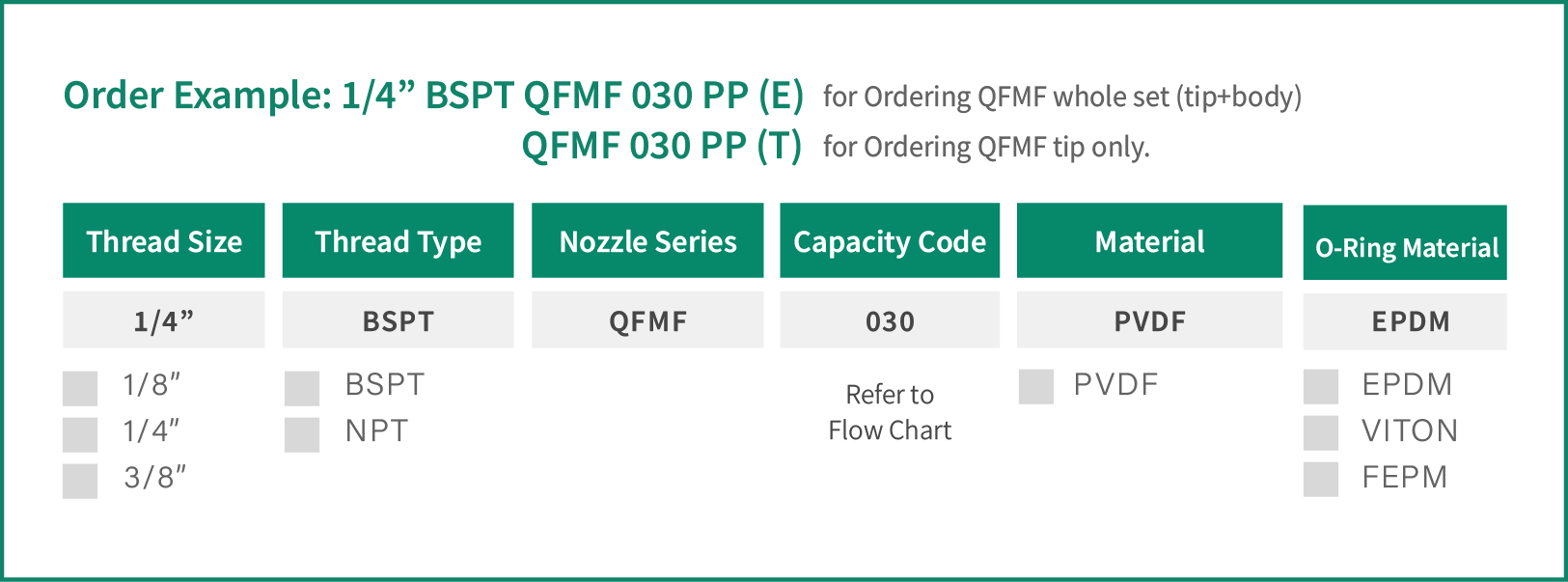The image size is (1568, 582).
Task: Select the PVDF material checkbox
Action: [x=1036, y=386]
